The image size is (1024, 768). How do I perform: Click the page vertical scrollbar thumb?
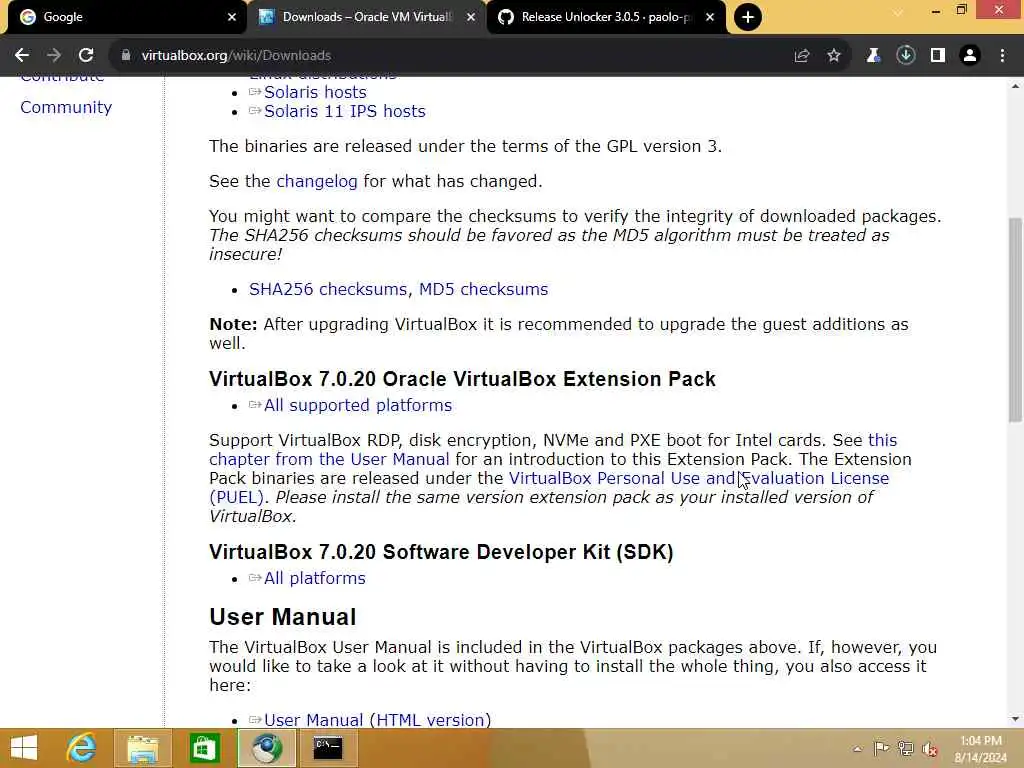pyautogui.click(x=1015, y=320)
